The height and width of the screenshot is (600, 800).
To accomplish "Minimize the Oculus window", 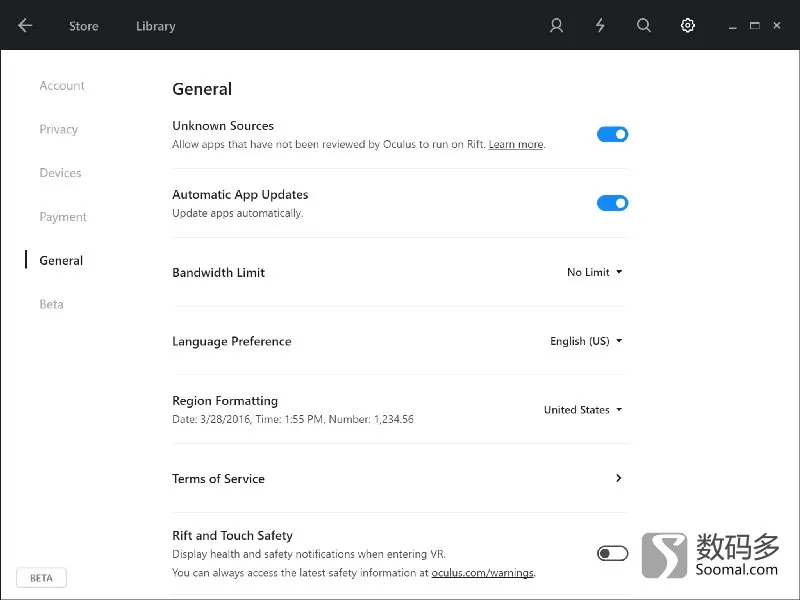I will tap(733, 27).
